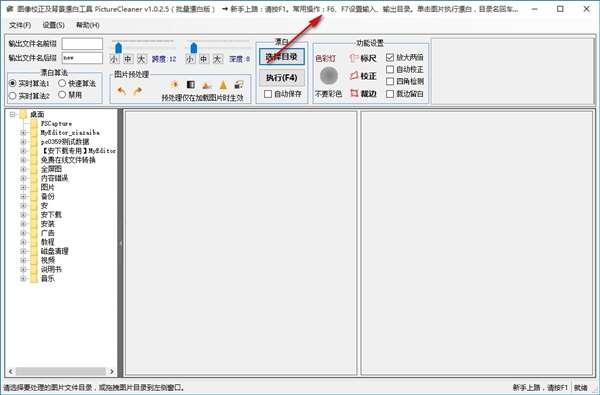Screen dimensions: 600x395
Task: Click the 执行(F4) button
Action: click(282, 78)
